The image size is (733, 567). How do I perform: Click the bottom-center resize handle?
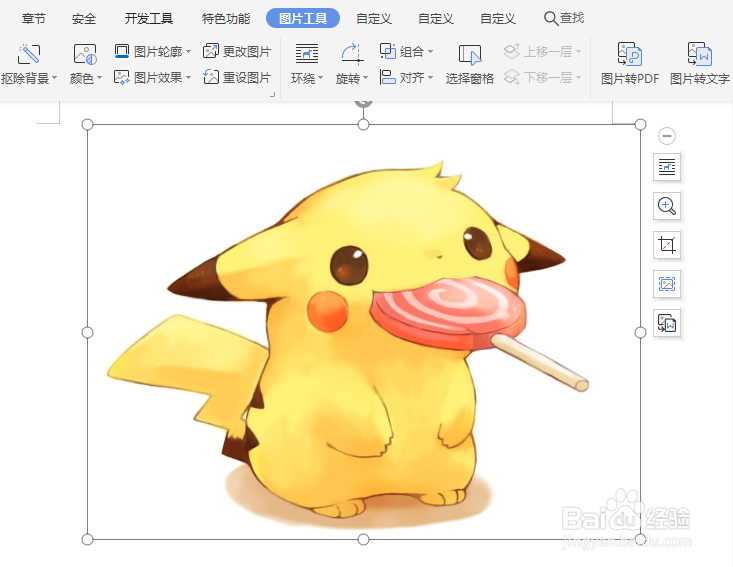363,539
